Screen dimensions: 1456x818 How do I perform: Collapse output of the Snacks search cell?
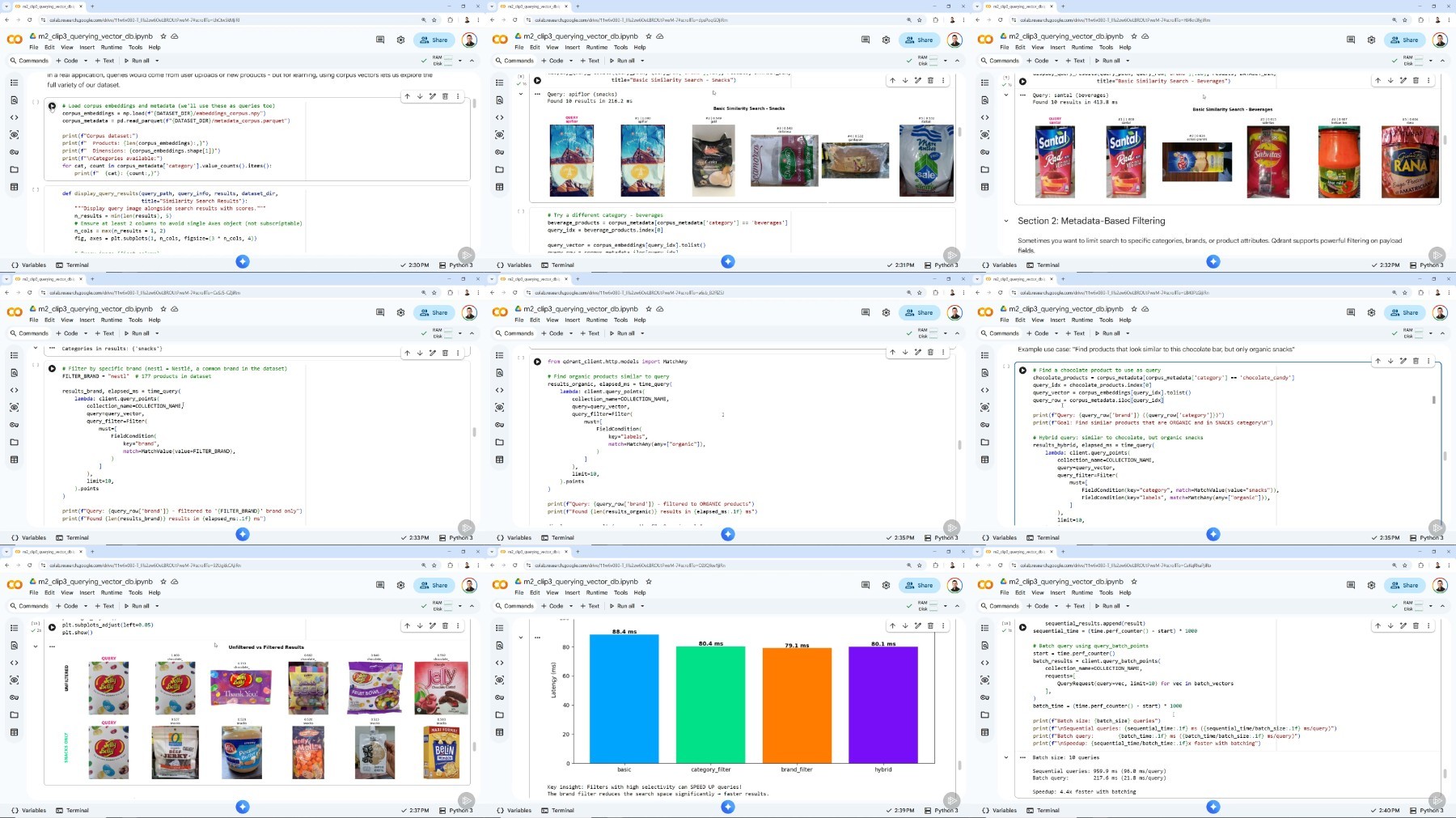521,94
